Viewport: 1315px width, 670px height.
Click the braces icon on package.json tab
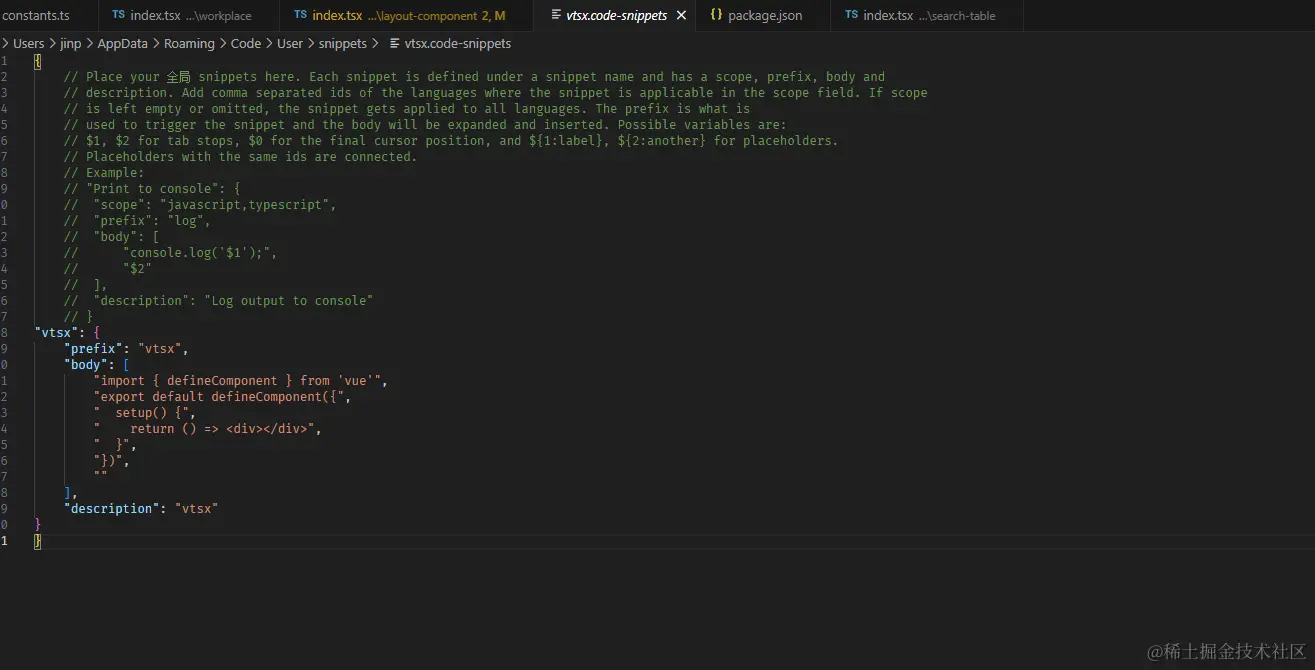coord(716,15)
